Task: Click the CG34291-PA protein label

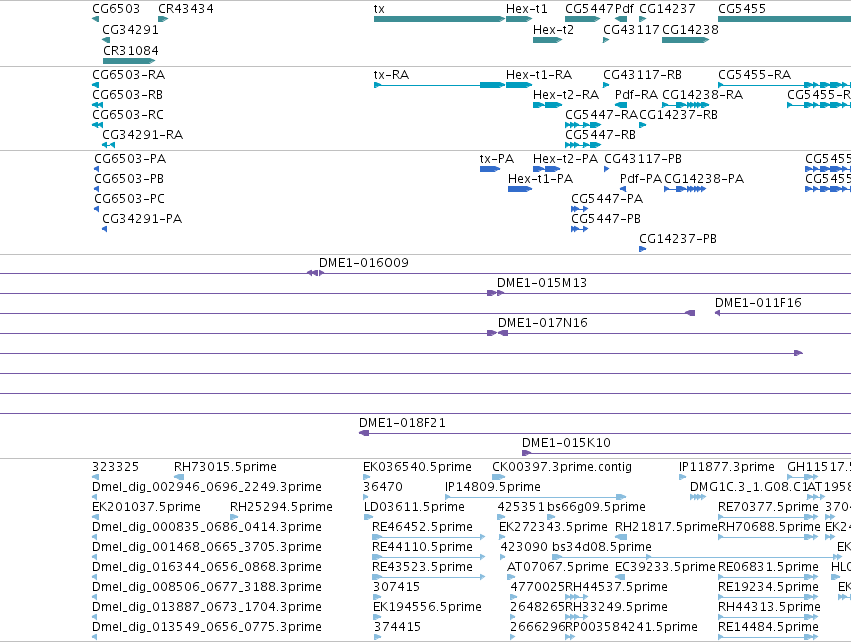Action: 142,219
